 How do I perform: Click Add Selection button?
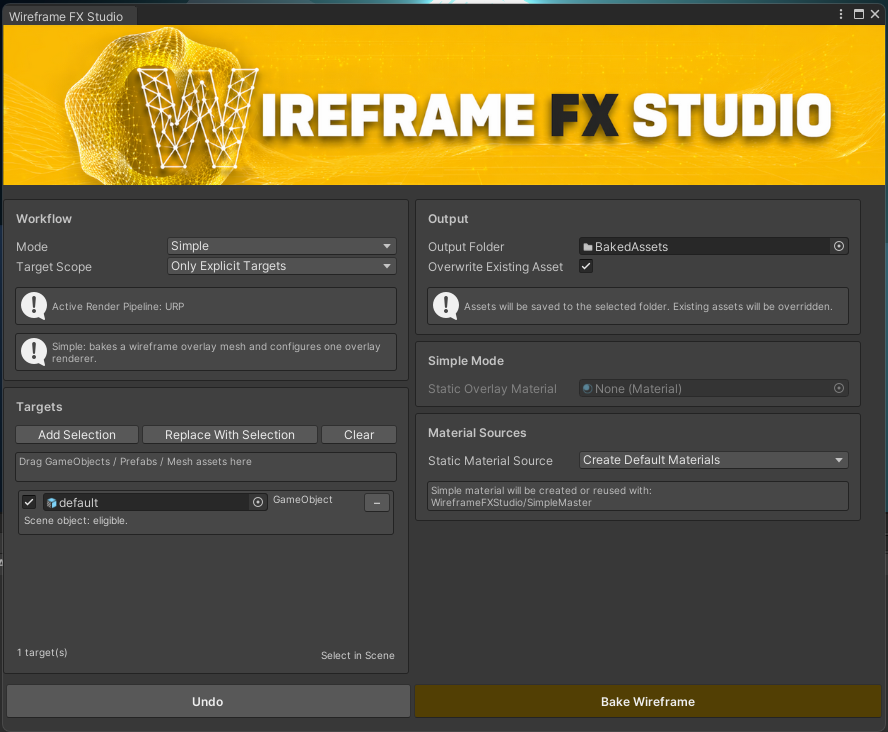[77, 435]
